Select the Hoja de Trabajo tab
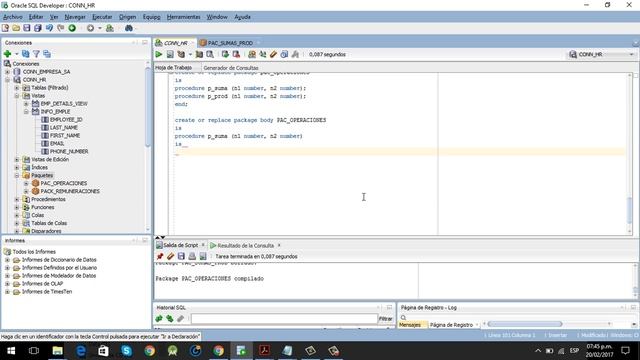The image size is (640, 360). point(173,68)
